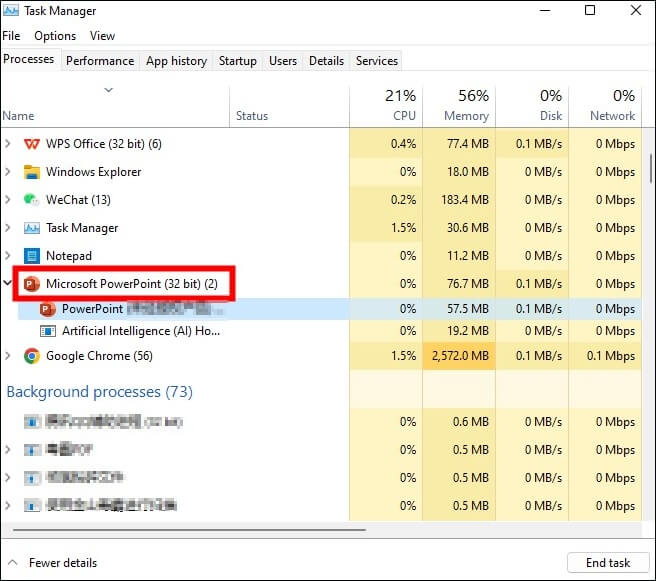Click the PowerPoint child process icon

coord(48,309)
